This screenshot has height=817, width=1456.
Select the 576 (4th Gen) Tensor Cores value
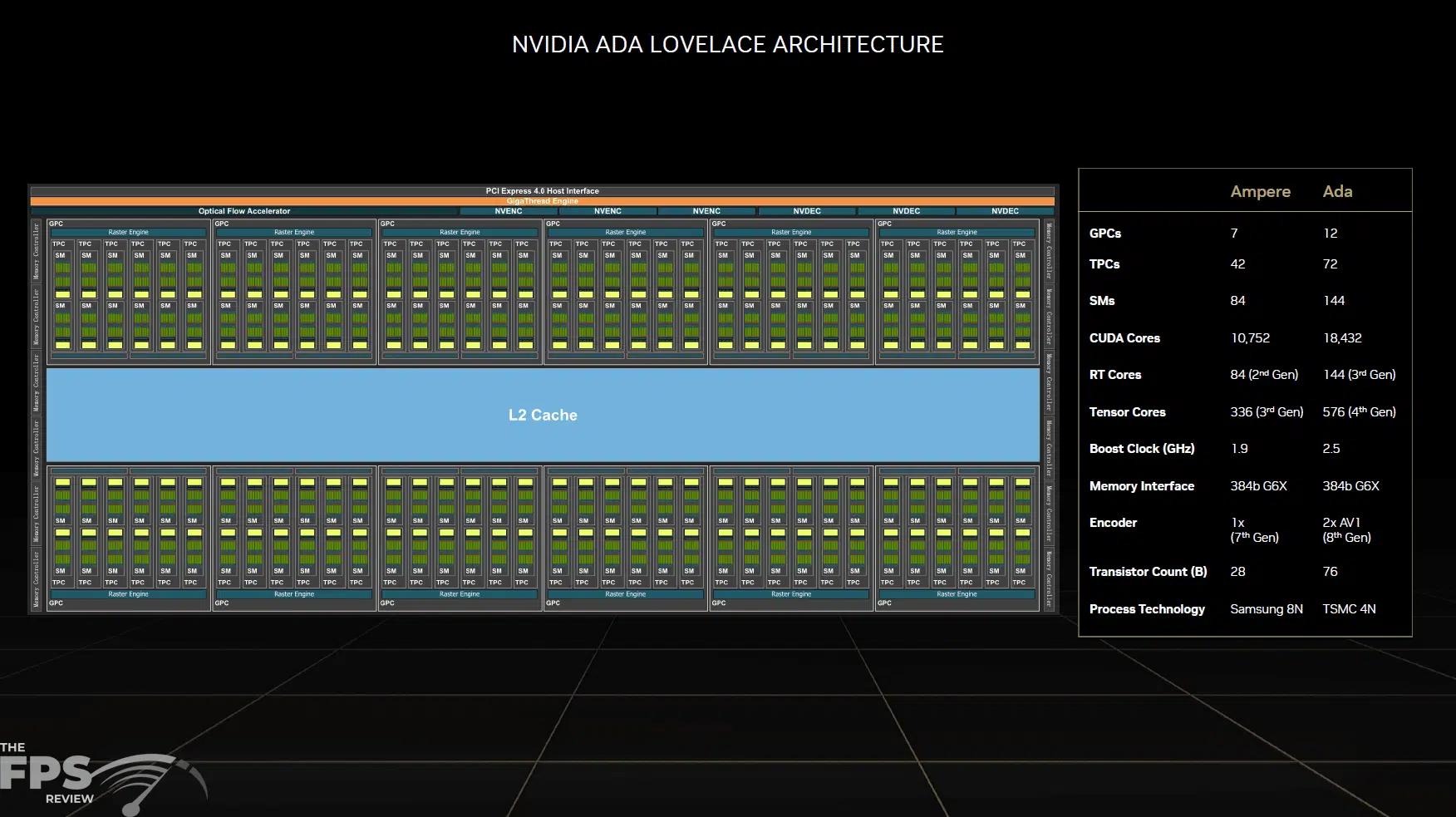(1360, 412)
